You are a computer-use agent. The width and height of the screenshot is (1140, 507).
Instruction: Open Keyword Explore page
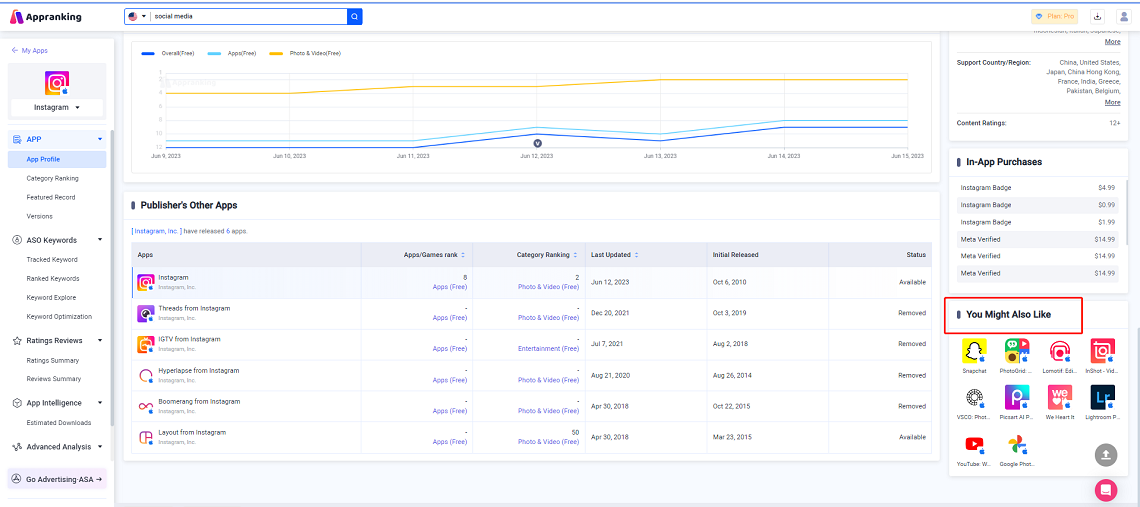[x=51, y=298]
